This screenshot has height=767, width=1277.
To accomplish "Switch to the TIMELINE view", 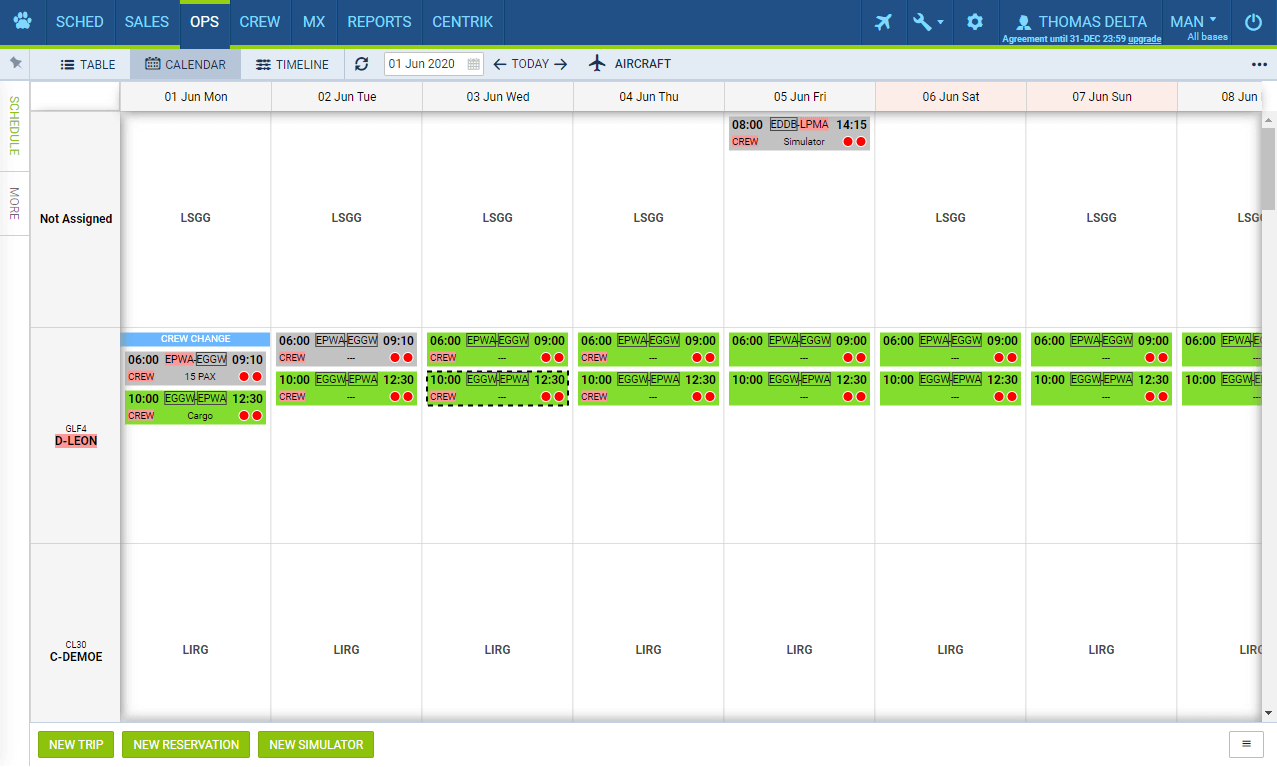I will pyautogui.click(x=292, y=64).
